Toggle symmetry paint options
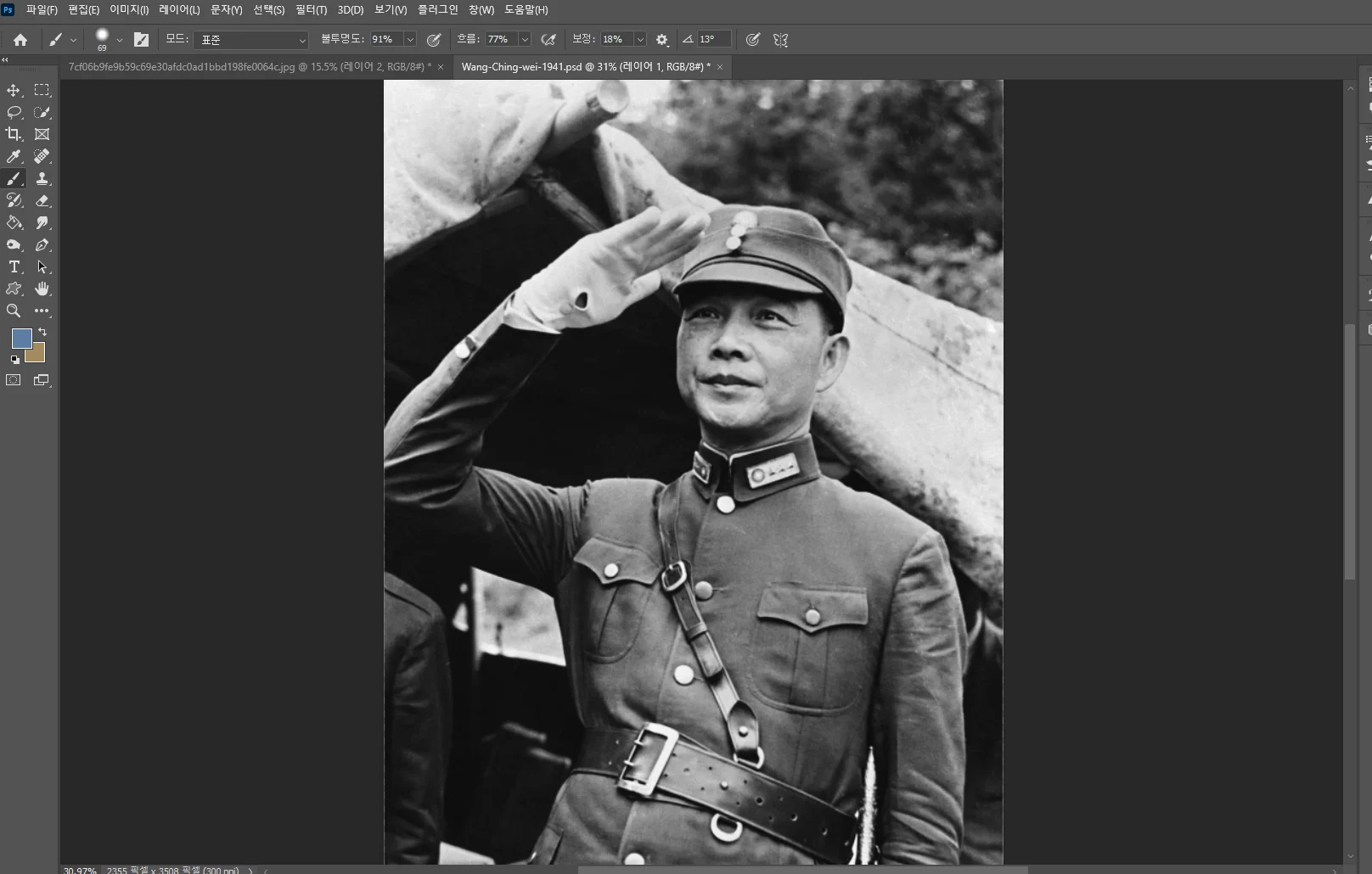Image resolution: width=1372 pixels, height=874 pixels. 781,39
